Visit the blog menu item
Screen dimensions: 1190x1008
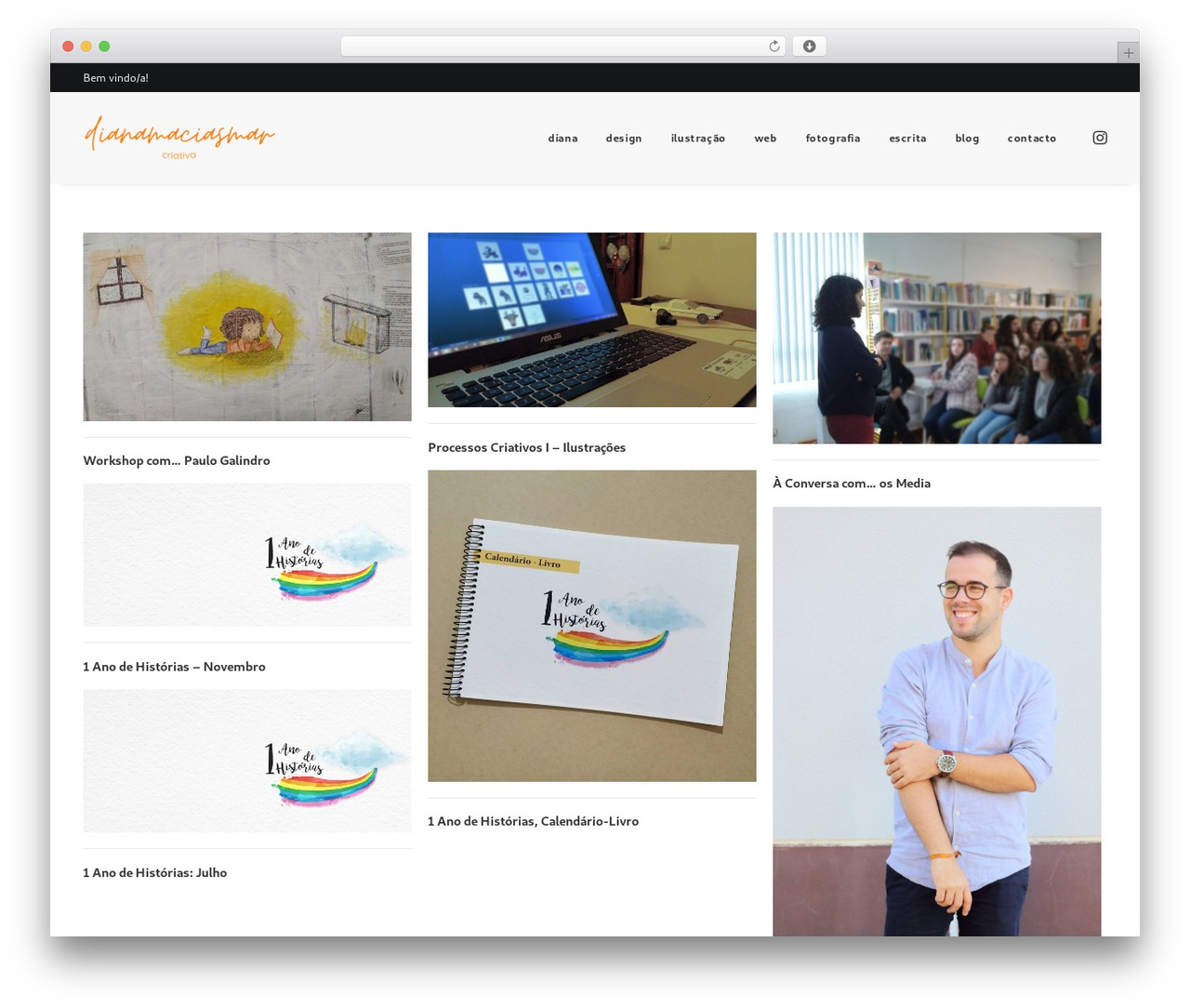(x=967, y=139)
